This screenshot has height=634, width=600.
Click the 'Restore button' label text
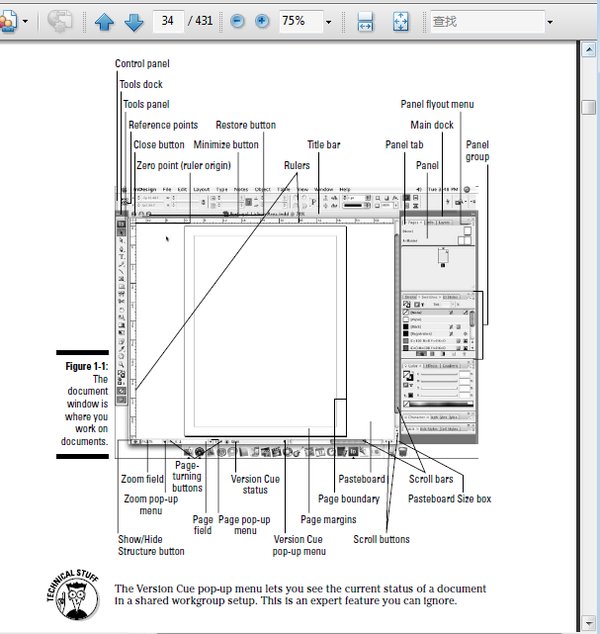(246, 125)
